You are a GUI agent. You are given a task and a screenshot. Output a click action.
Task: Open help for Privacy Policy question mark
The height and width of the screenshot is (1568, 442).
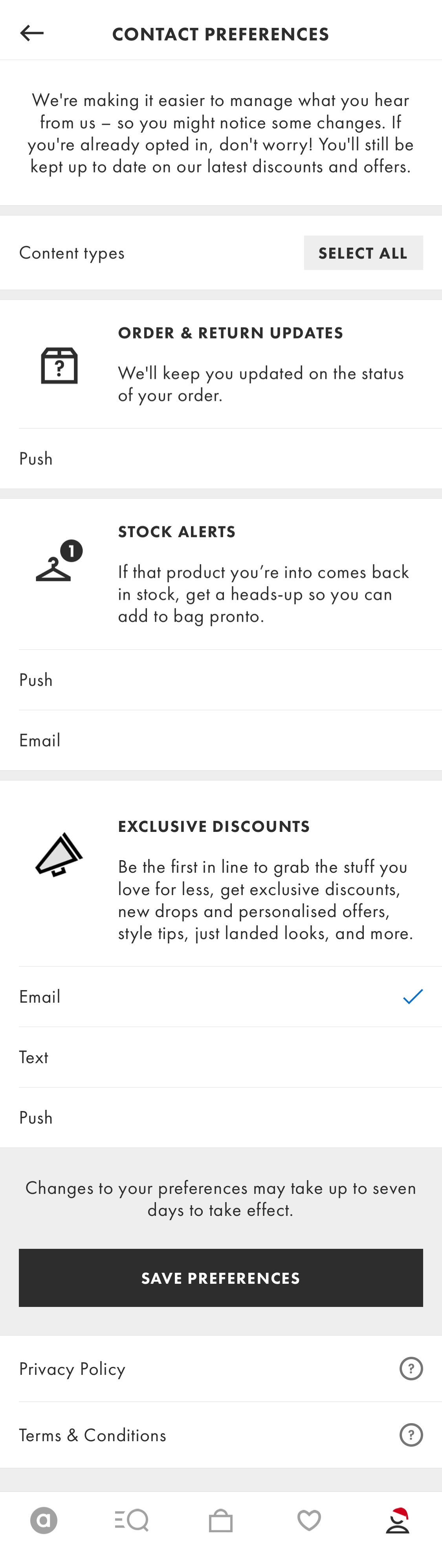411,1369
